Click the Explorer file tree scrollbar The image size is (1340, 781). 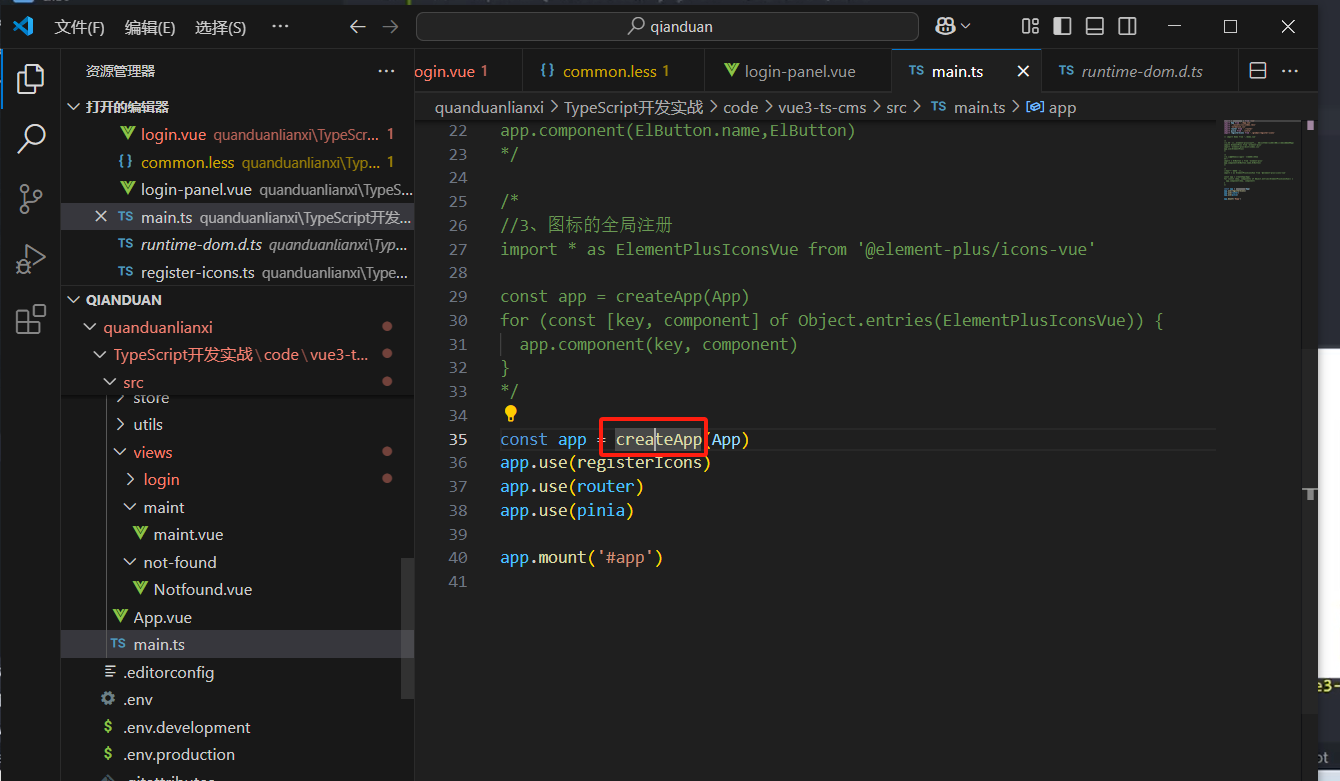pos(407,628)
